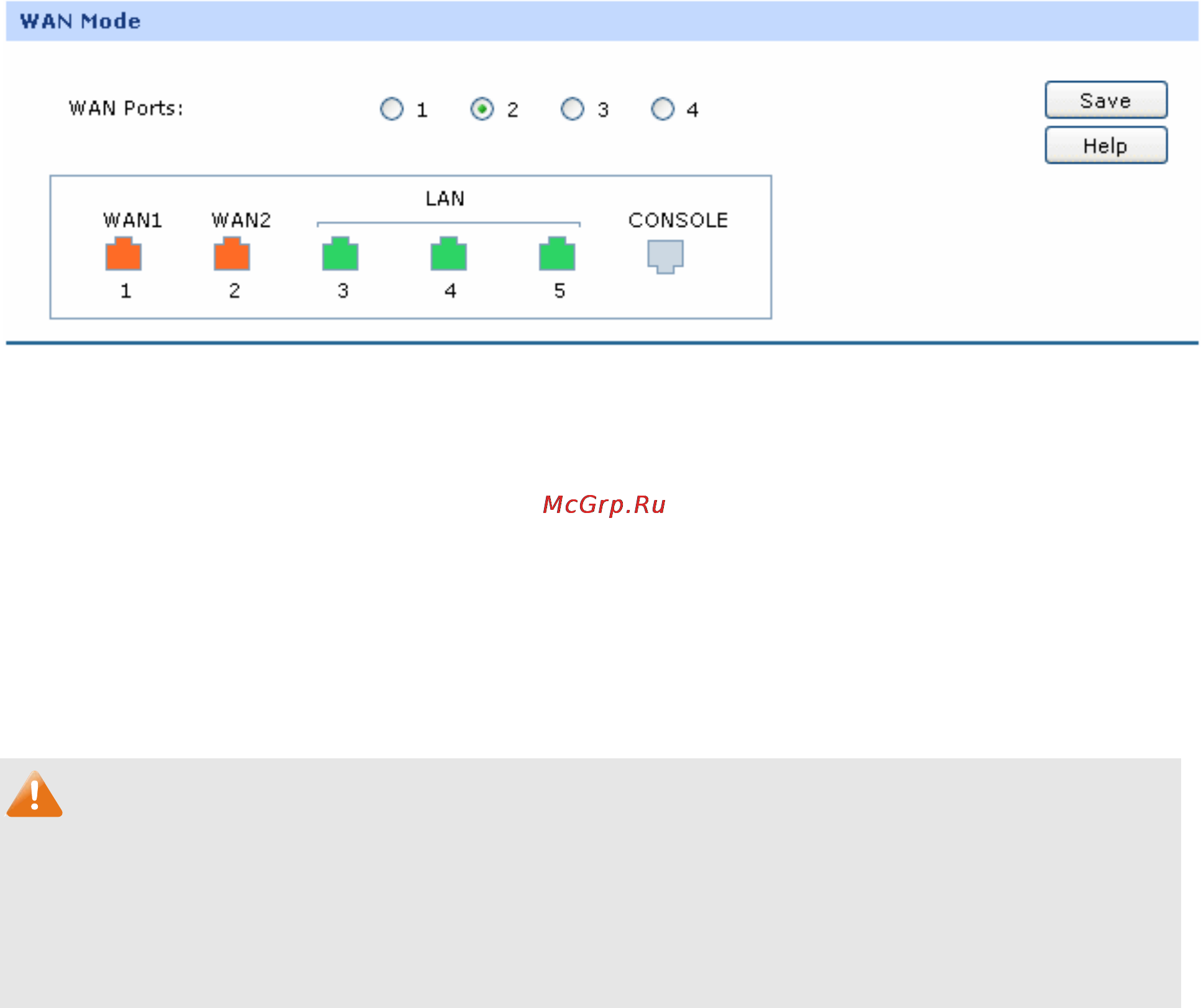Choose 4 WAN ports radio option
The image size is (1201, 1008).
[663, 109]
